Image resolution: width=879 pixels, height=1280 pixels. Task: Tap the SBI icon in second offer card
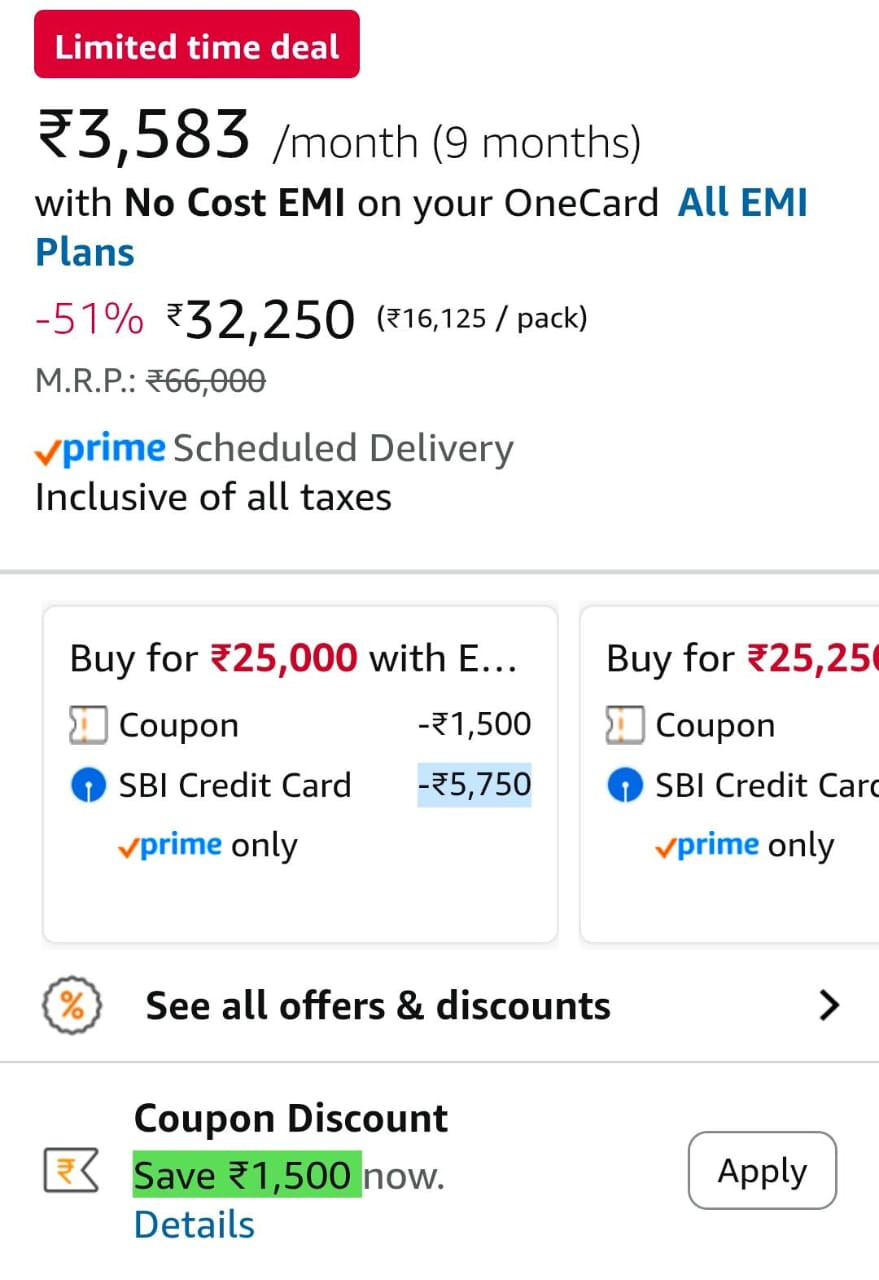click(625, 786)
